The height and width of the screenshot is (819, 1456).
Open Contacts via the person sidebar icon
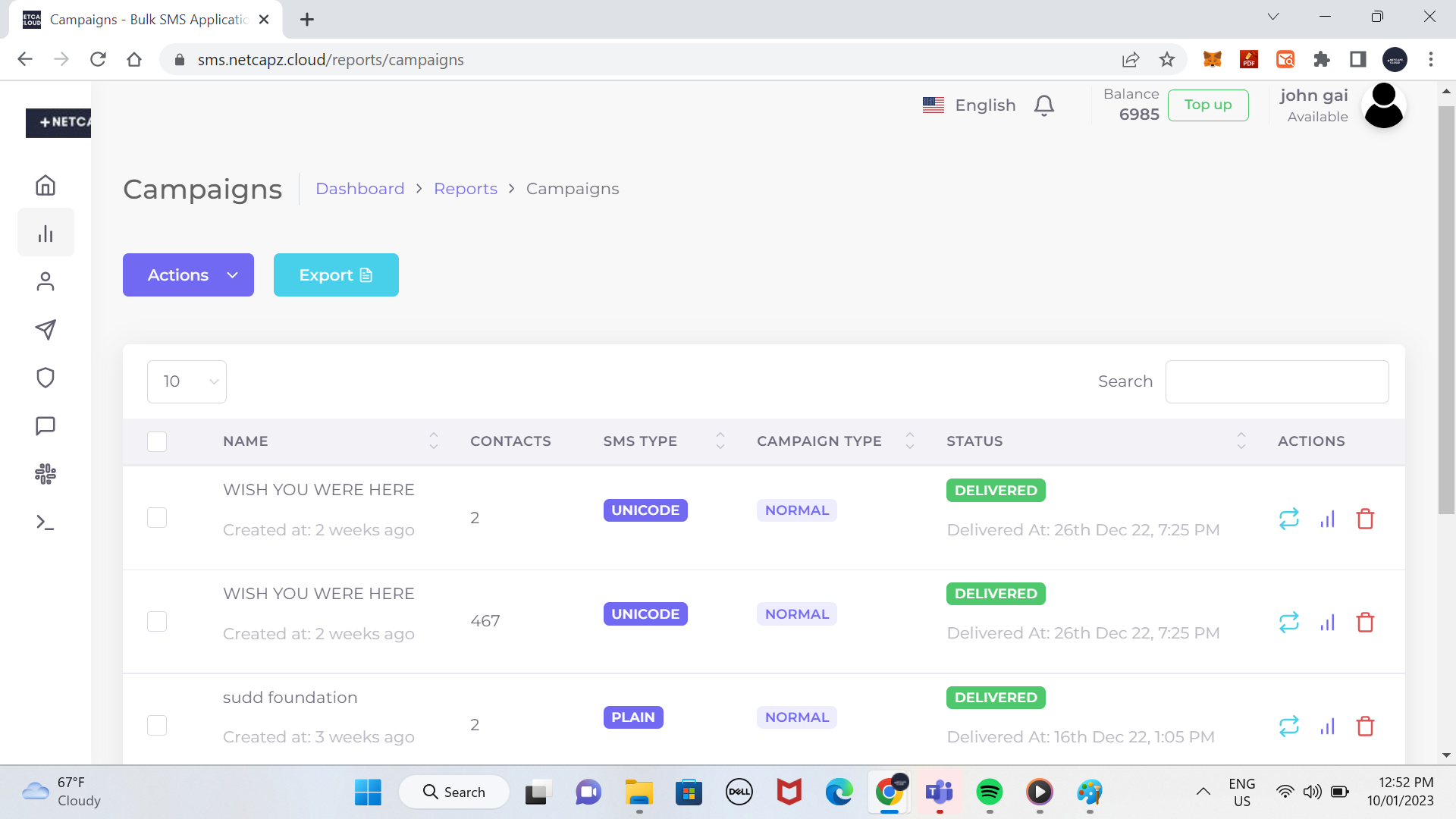45,281
